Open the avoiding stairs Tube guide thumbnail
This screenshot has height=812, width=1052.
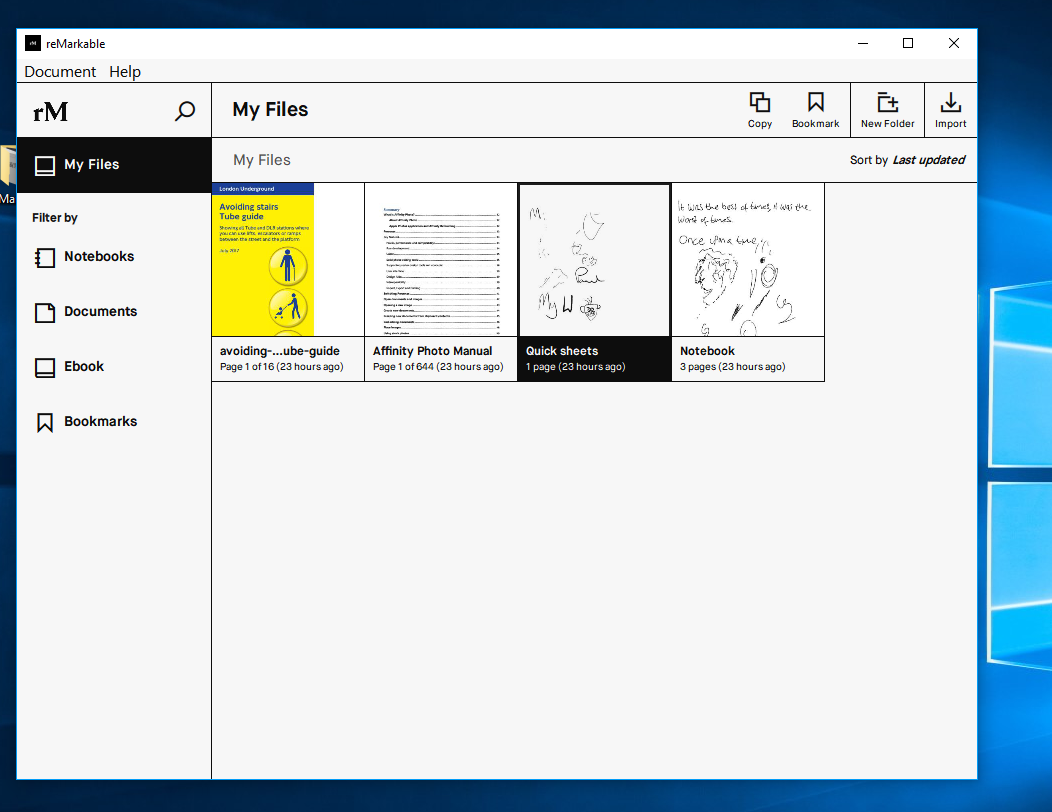tap(264, 260)
